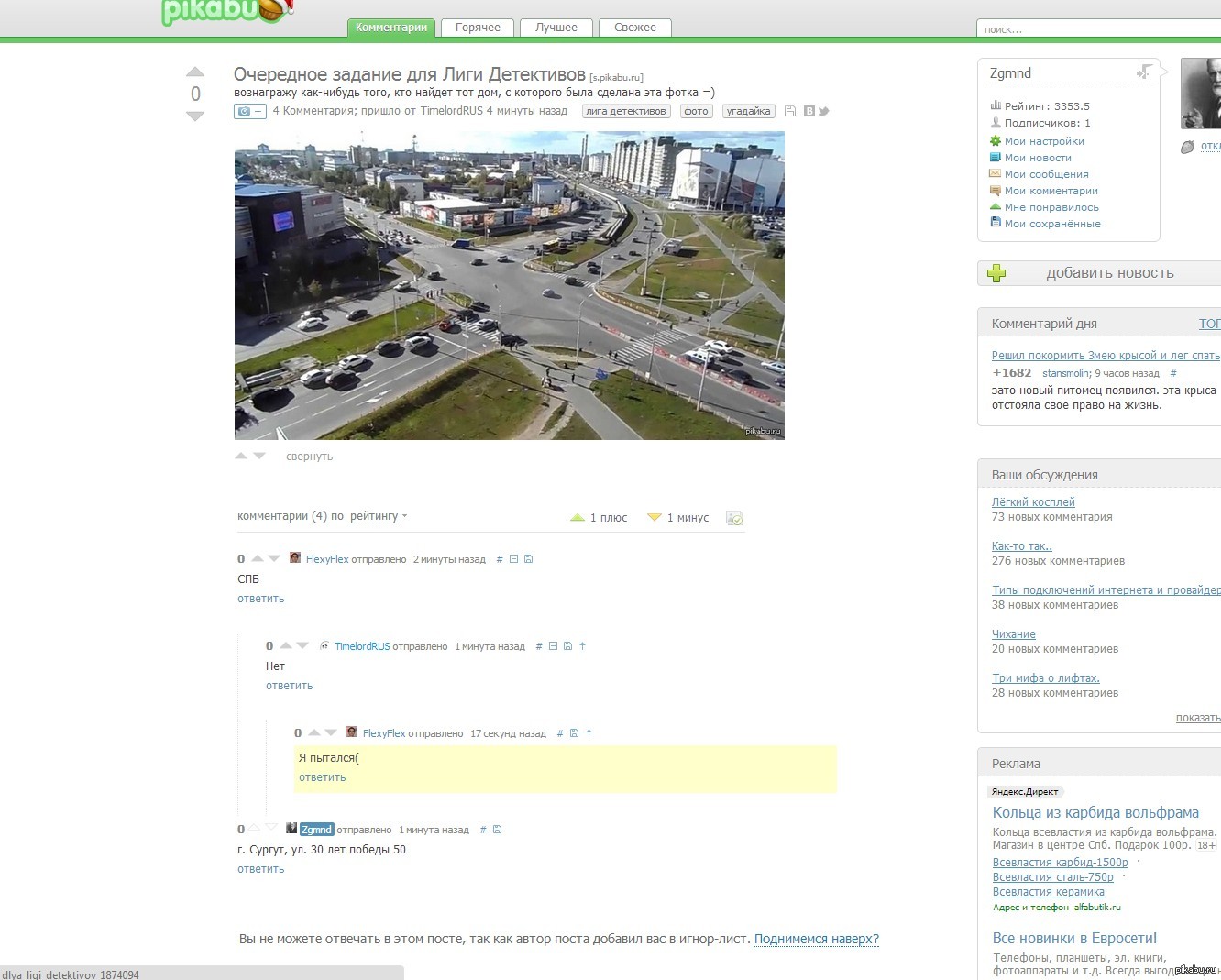Share the post on VKontakte
Image resolution: width=1221 pixels, height=980 pixels.
(808, 111)
